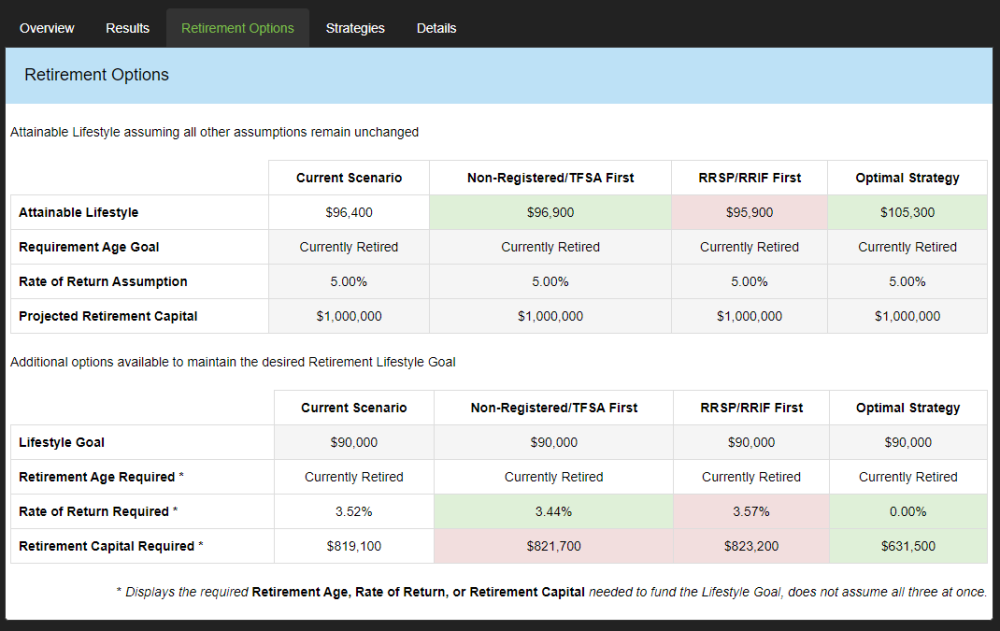Viewport: 1000px width, 631px height.
Task: Select the Attainable Lifestyle row label
Action: click(x=78, y=212)
